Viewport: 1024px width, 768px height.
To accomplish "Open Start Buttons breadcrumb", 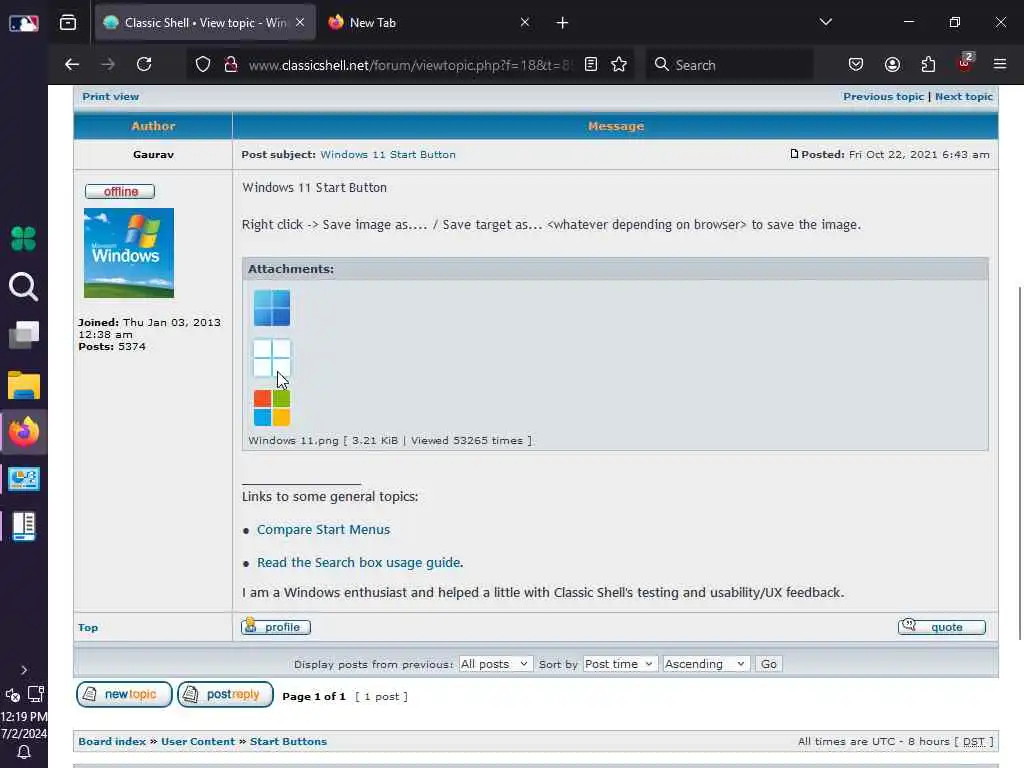I will click(289, 742).
